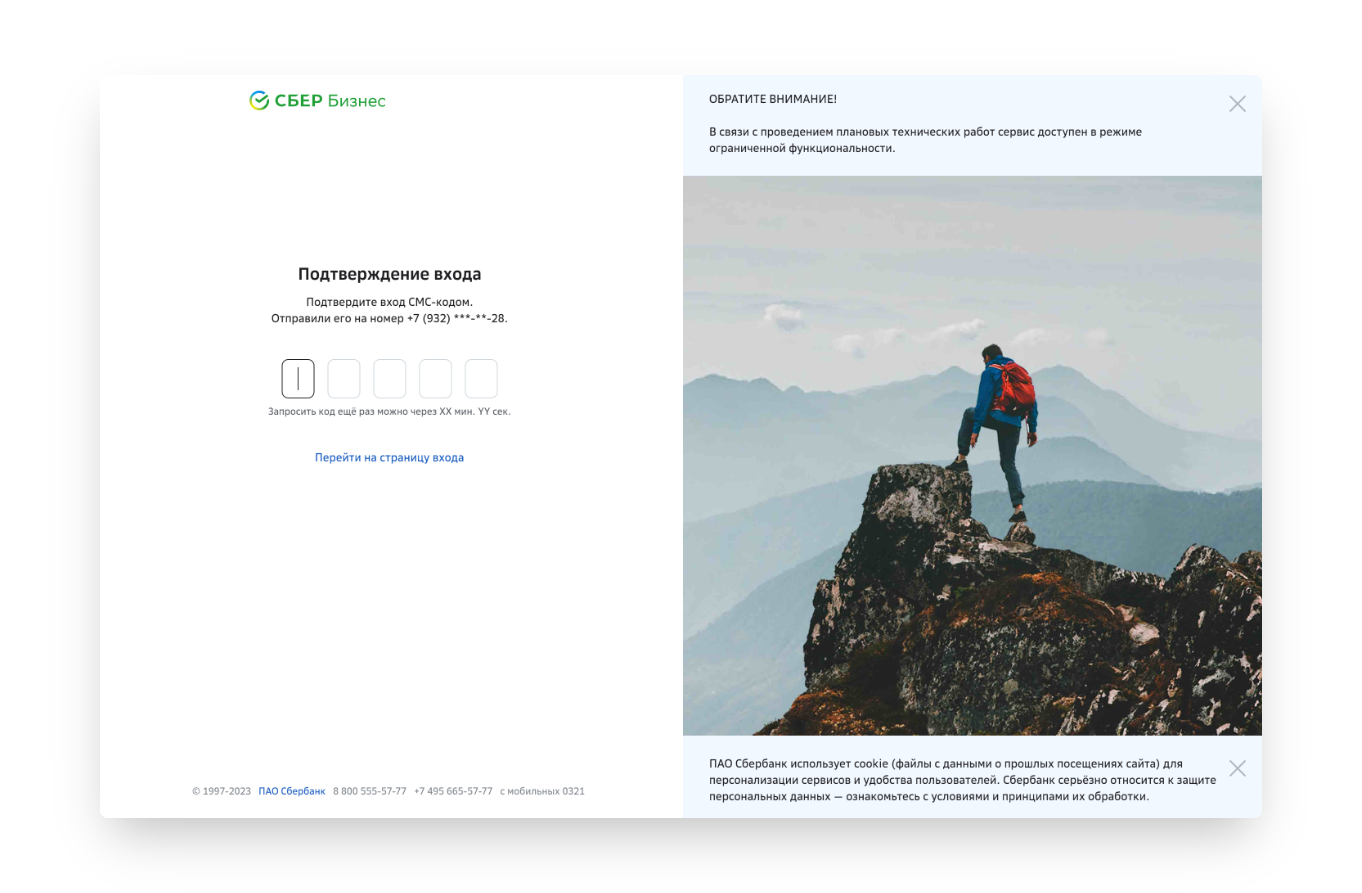The image size is (1362, 893).
Task: Click the ОБРАТИТЕ ВНИМАНИЕ! title
Action: [x=773, y=99]
